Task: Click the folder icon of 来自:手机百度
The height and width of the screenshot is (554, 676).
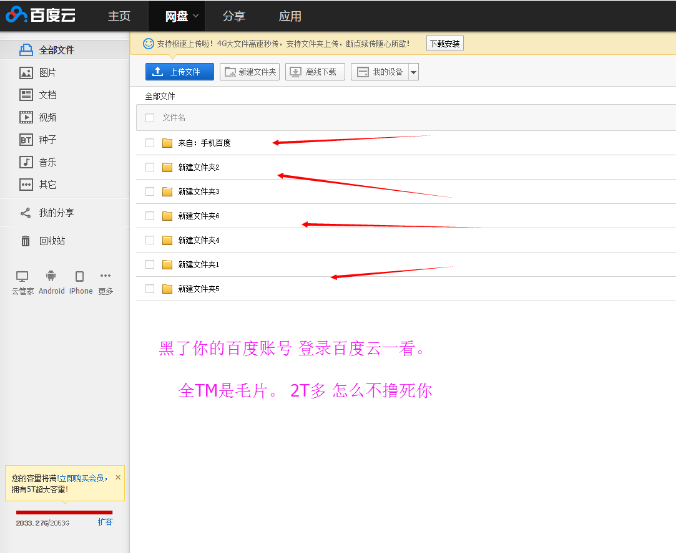Action: [167, 143]
